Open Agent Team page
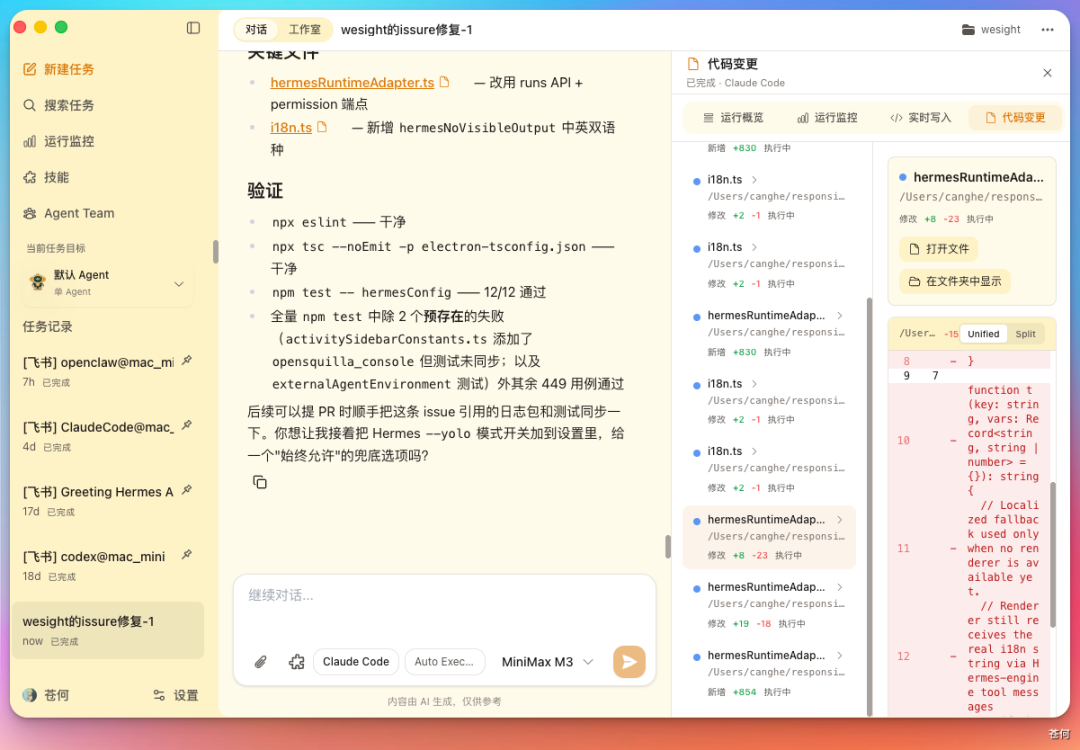This screenshot has height=750, width=1080. click(x=68, y=213)
